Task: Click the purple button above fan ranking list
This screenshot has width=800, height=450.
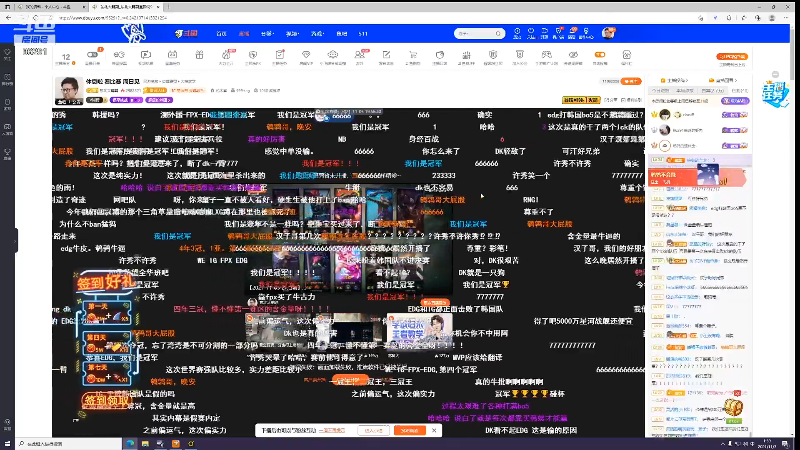Action: pos(735,101)
